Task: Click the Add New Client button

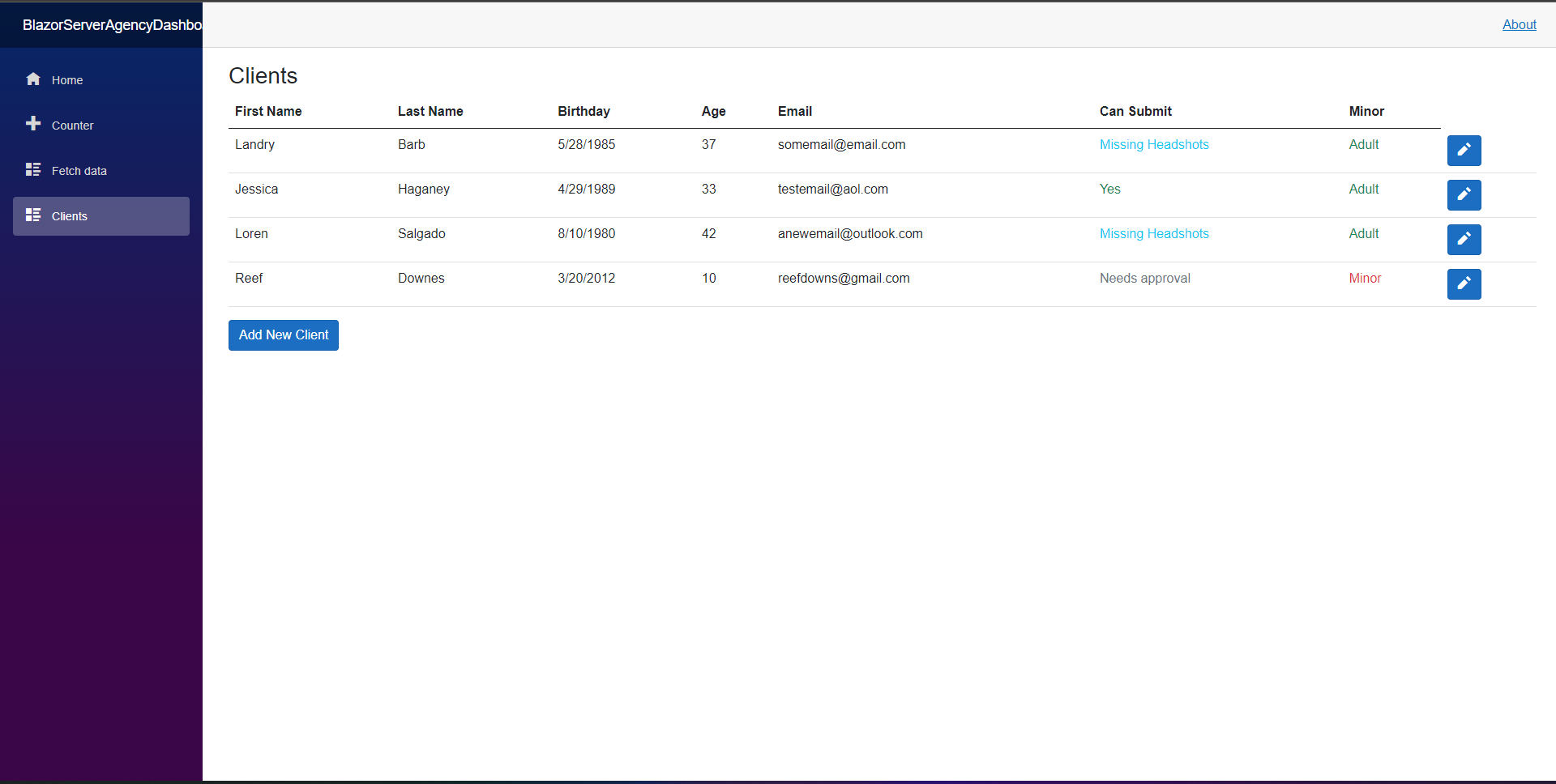Action: point(283,334)
